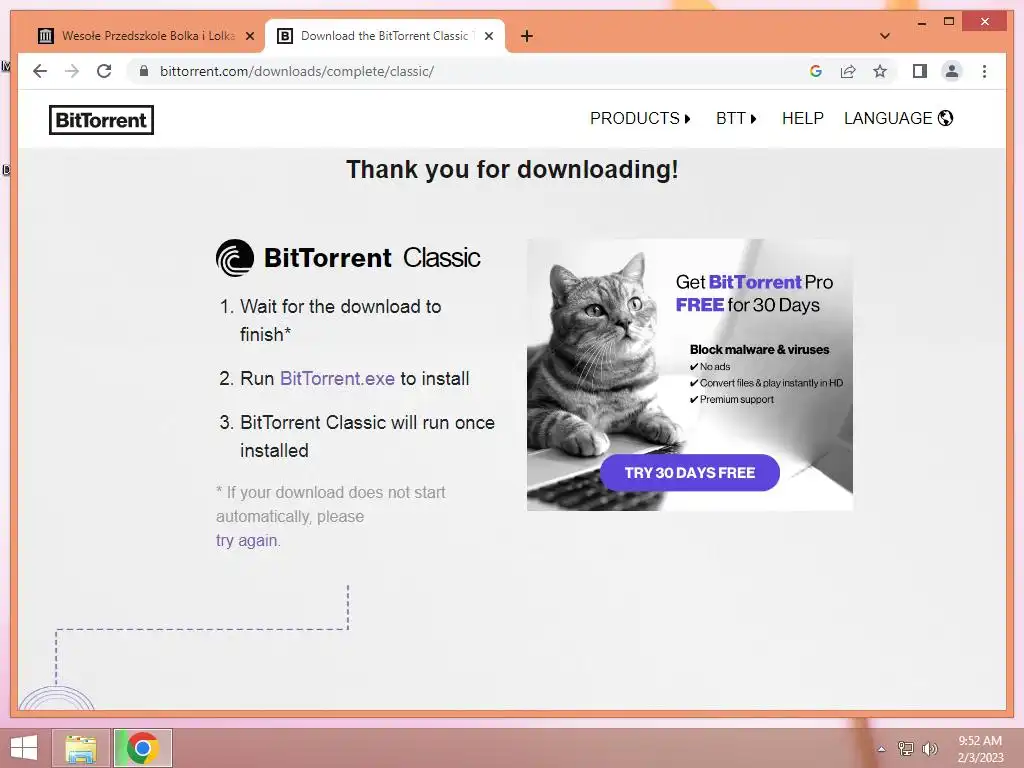Expand the tab search chevron
The image size is (1024, 768).
[x=885, y=36]
